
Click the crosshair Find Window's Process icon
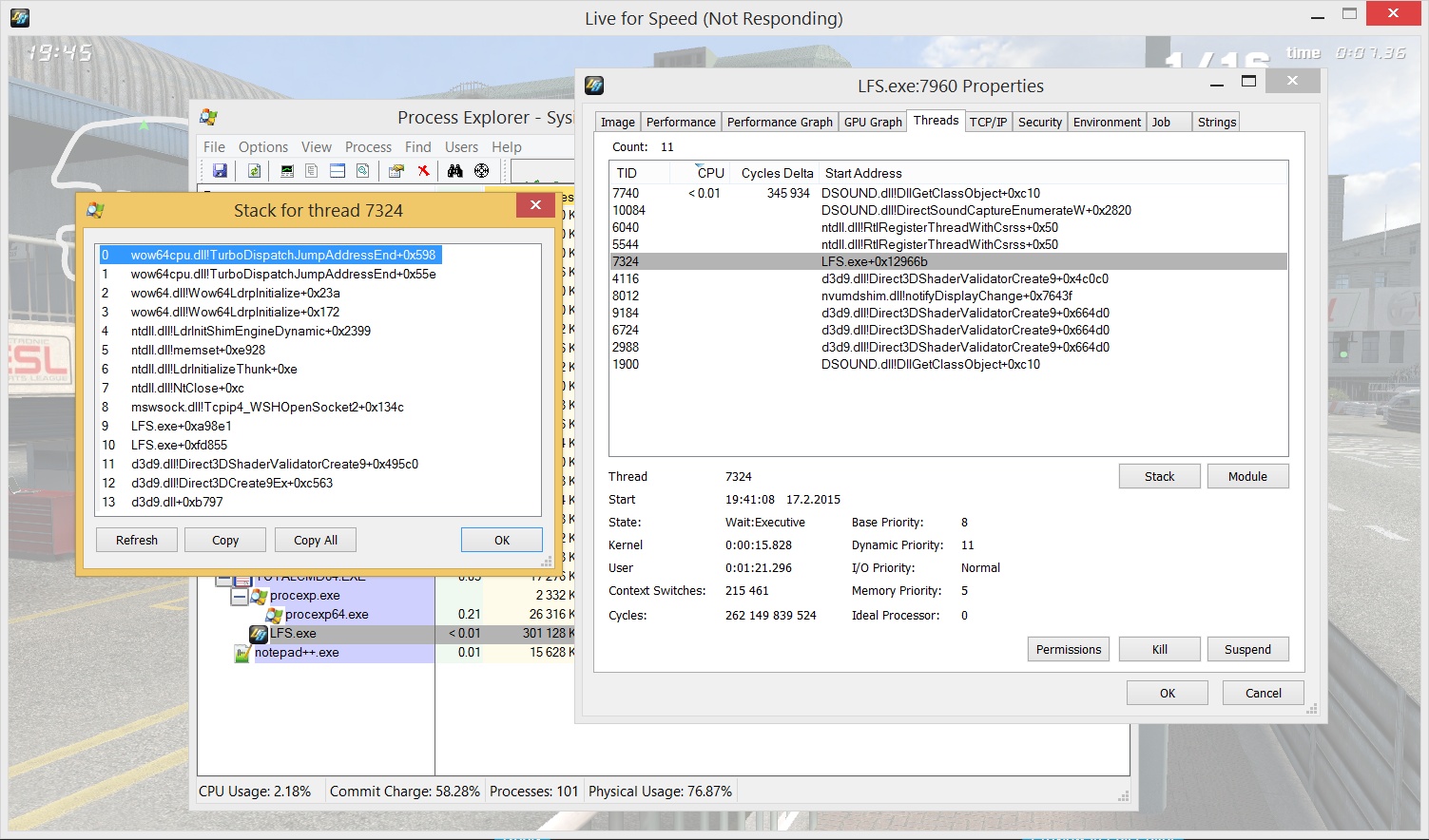(x=482, y=171)
